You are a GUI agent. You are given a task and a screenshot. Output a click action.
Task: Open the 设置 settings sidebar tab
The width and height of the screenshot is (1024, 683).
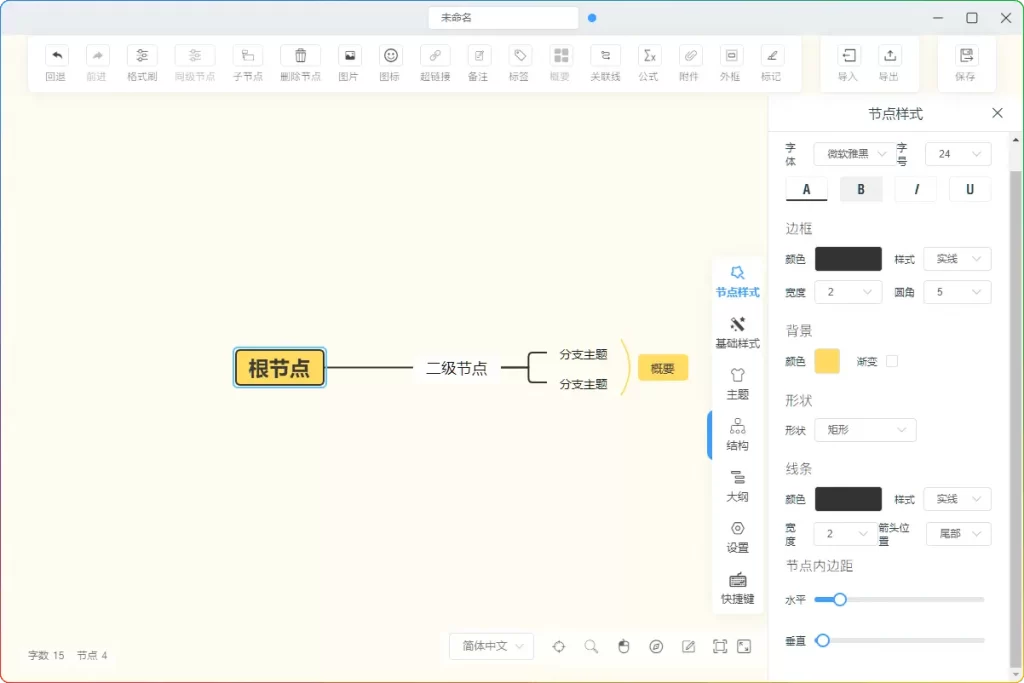pos(737,537)
